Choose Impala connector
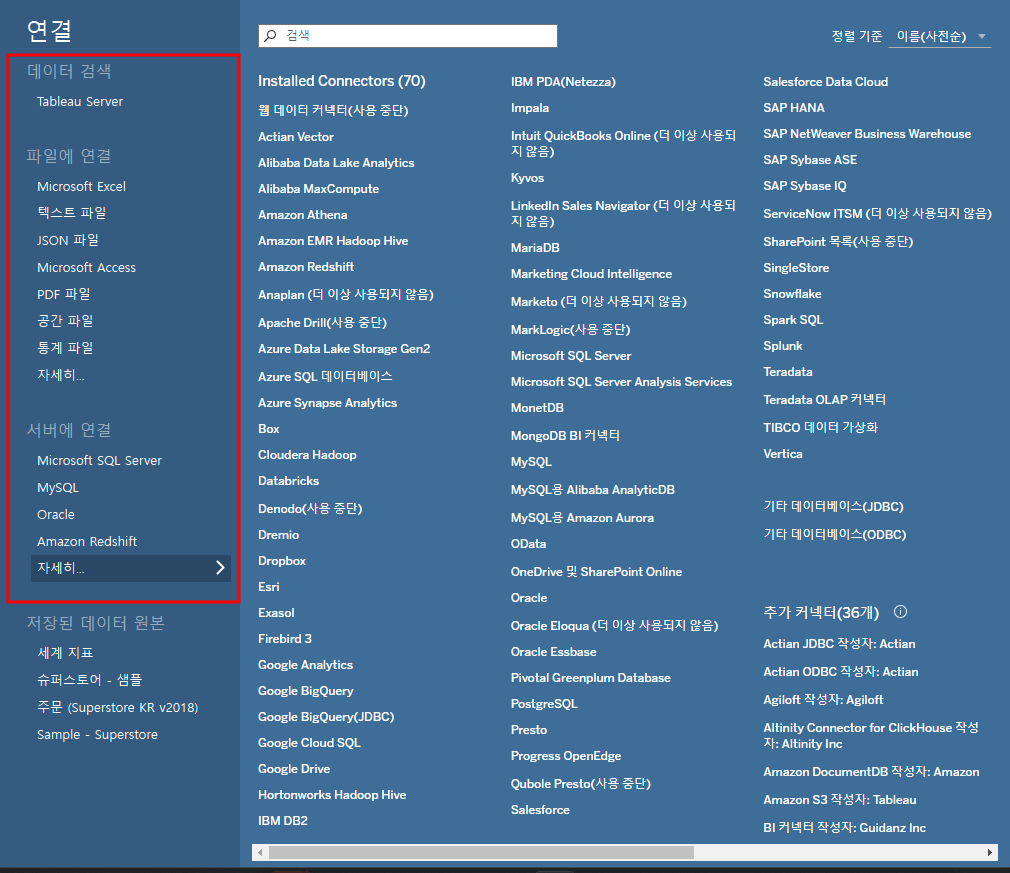 point(529,108)
